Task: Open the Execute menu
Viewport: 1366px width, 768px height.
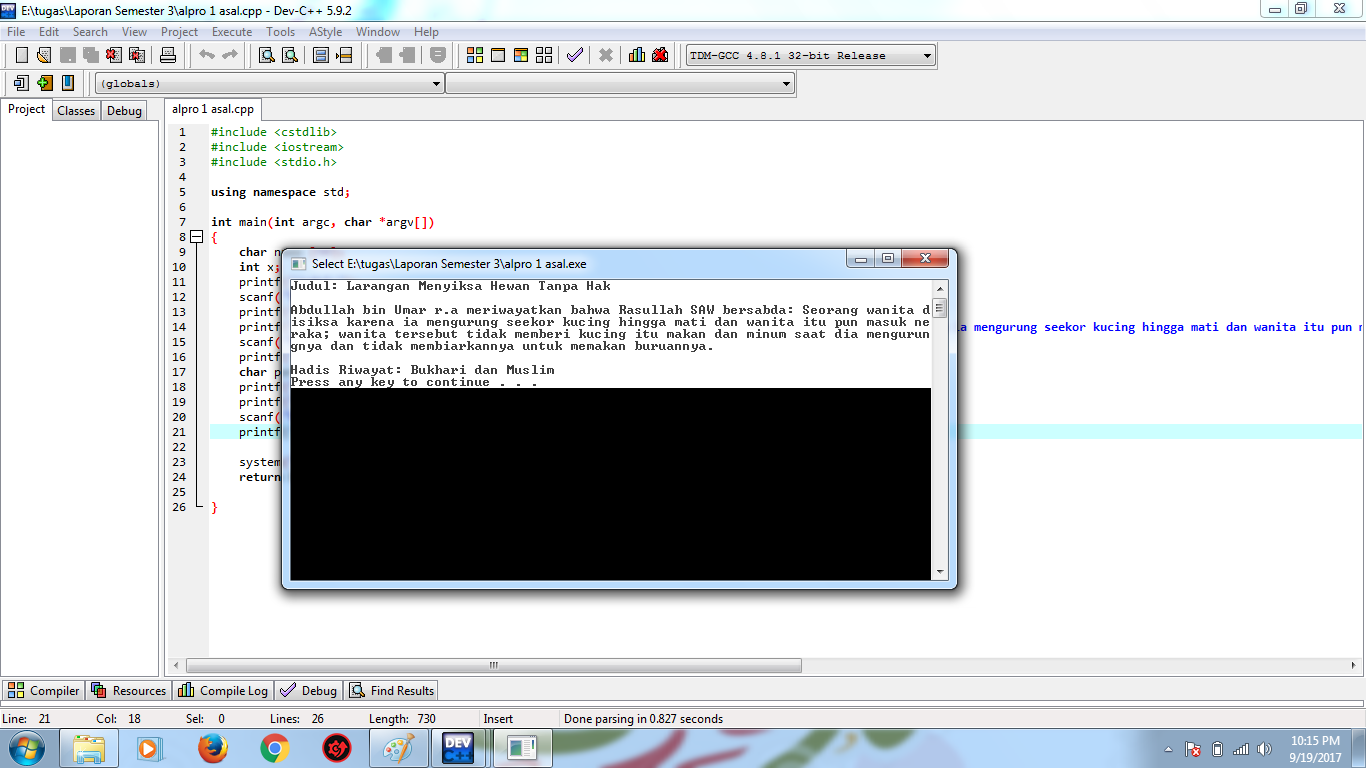Action: tap(232, 32)
